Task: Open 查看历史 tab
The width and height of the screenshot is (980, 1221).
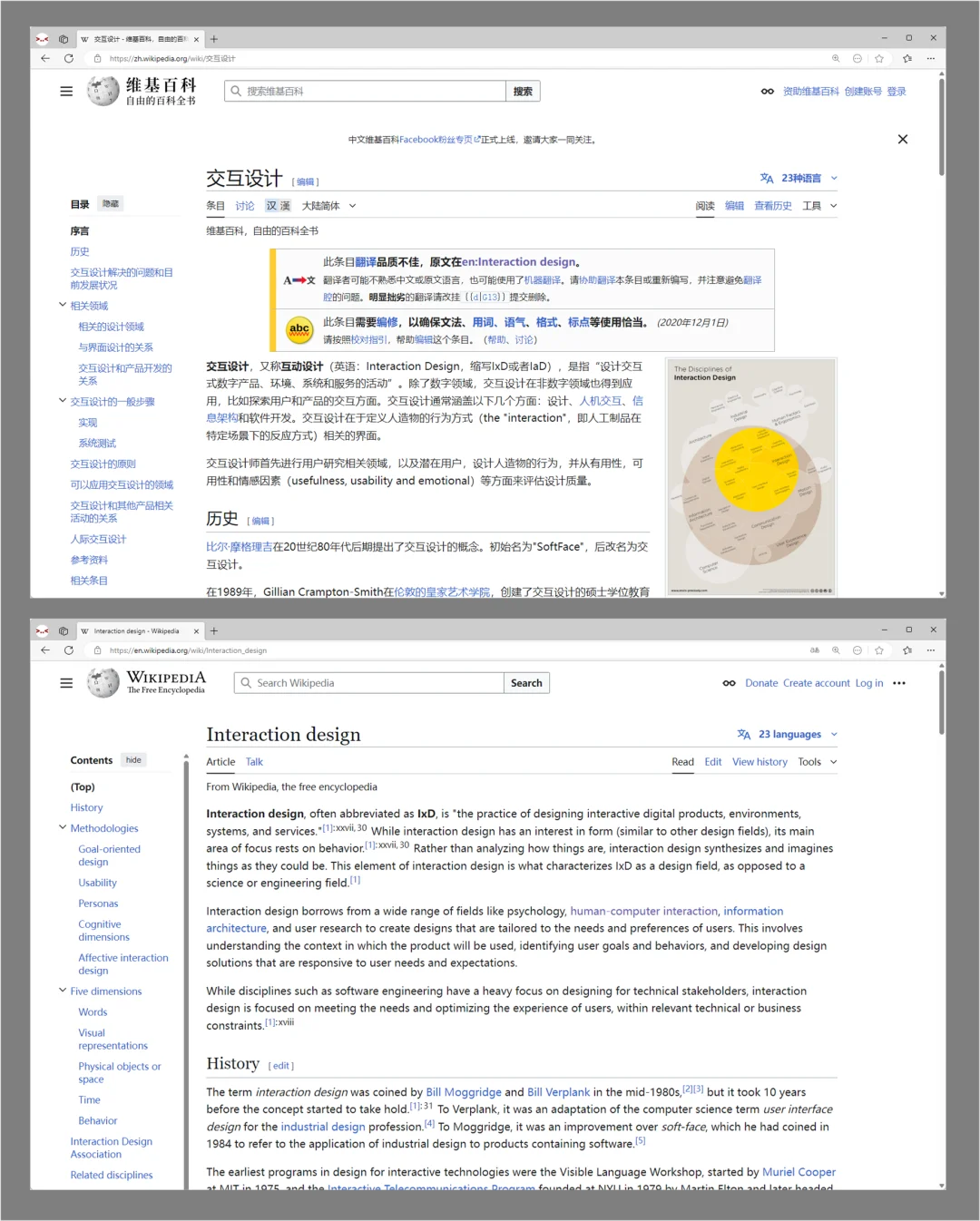Action: pyautogui.click(x=773, y=206)
